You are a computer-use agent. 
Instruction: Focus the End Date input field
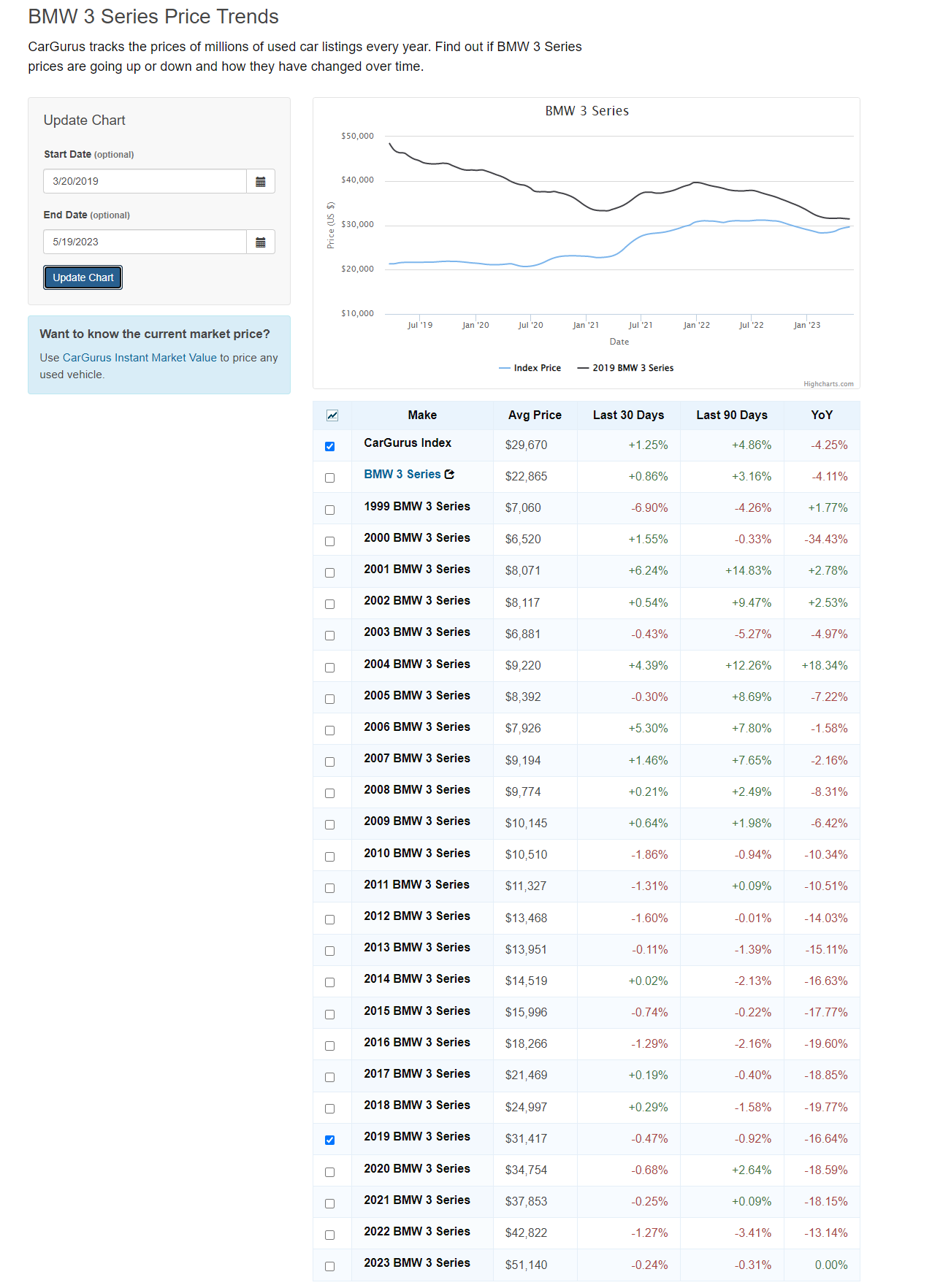click(x=145, y=242)
